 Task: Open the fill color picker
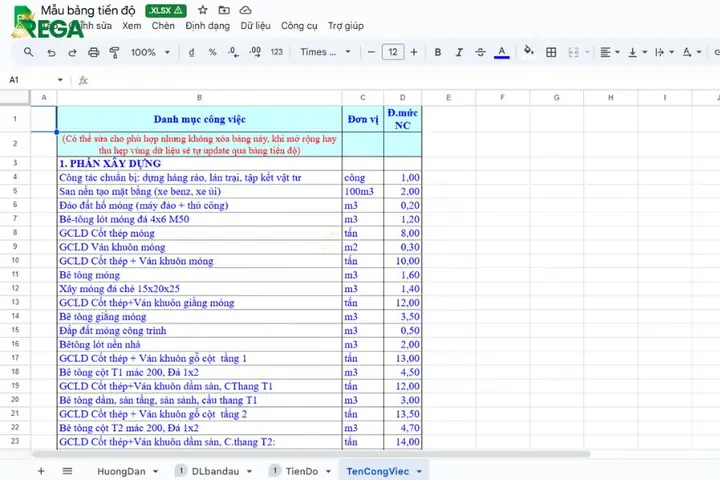coord(529,51)
